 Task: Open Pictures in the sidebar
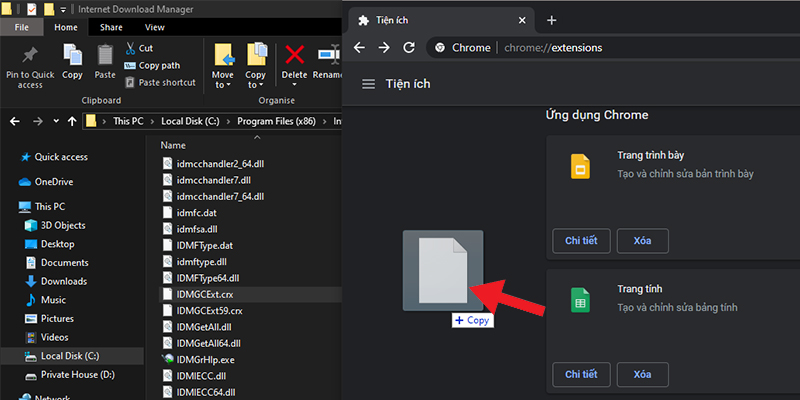pos(49,318)
